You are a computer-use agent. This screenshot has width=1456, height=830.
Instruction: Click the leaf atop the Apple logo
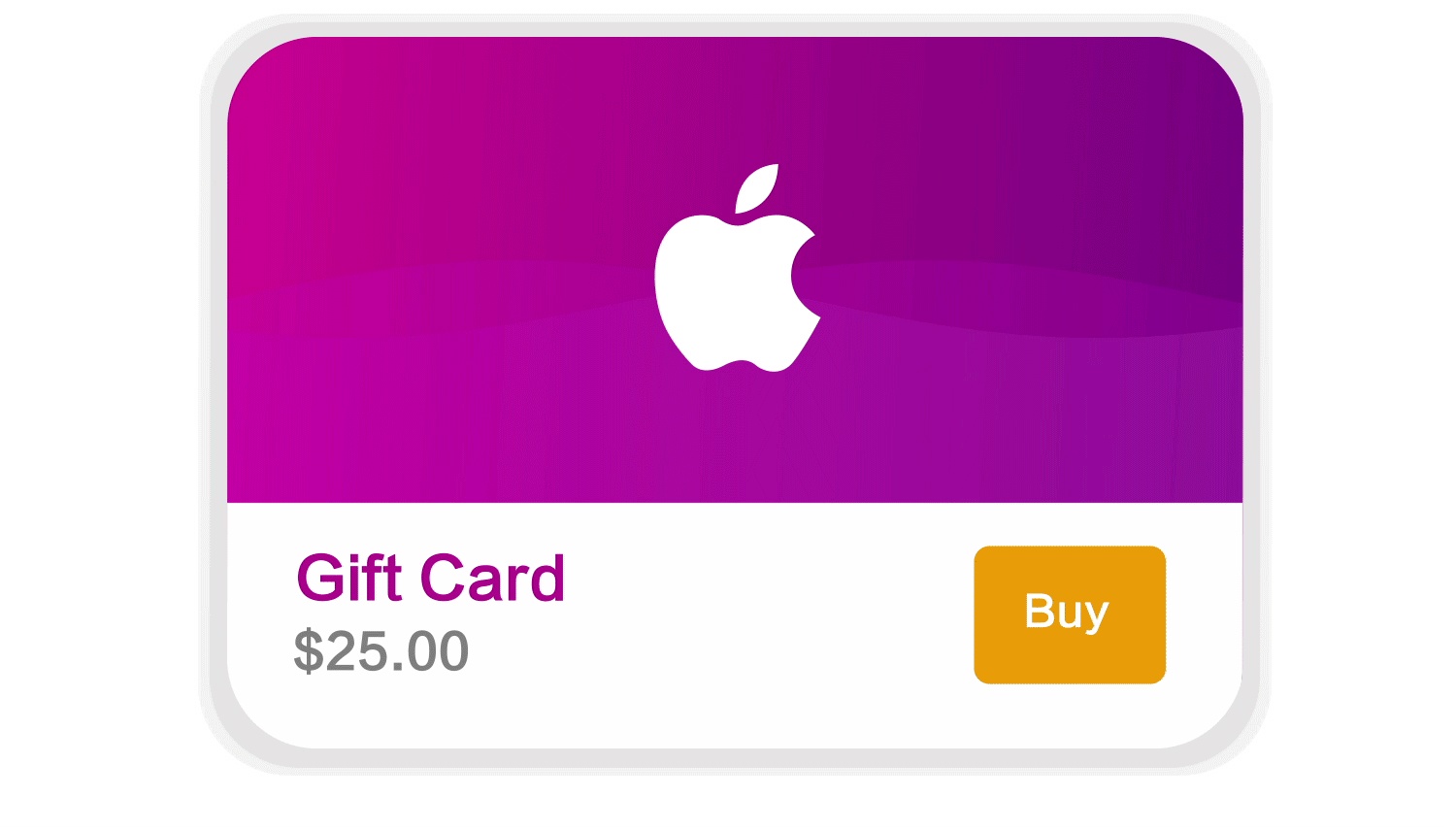click(757, 188)
